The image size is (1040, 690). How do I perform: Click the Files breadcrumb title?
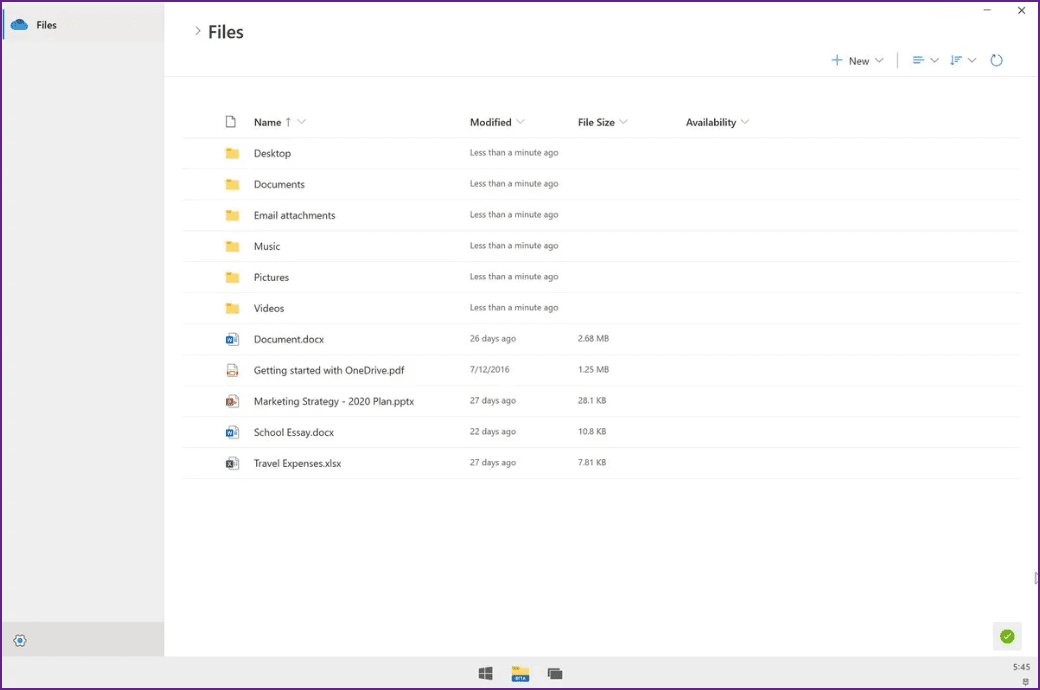226,32
